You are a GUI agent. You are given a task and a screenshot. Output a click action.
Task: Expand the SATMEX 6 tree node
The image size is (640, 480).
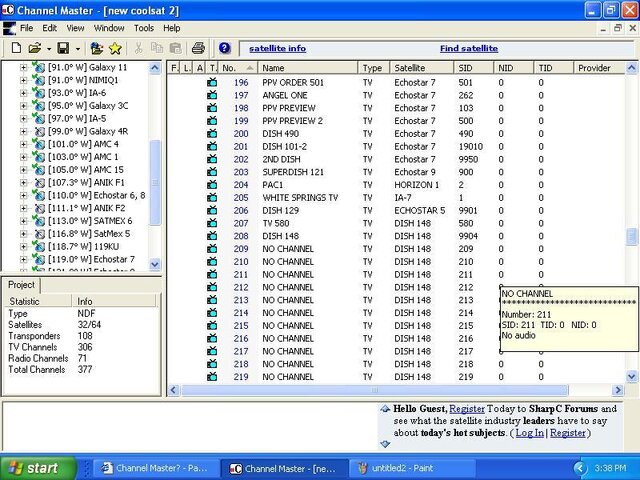23,221
